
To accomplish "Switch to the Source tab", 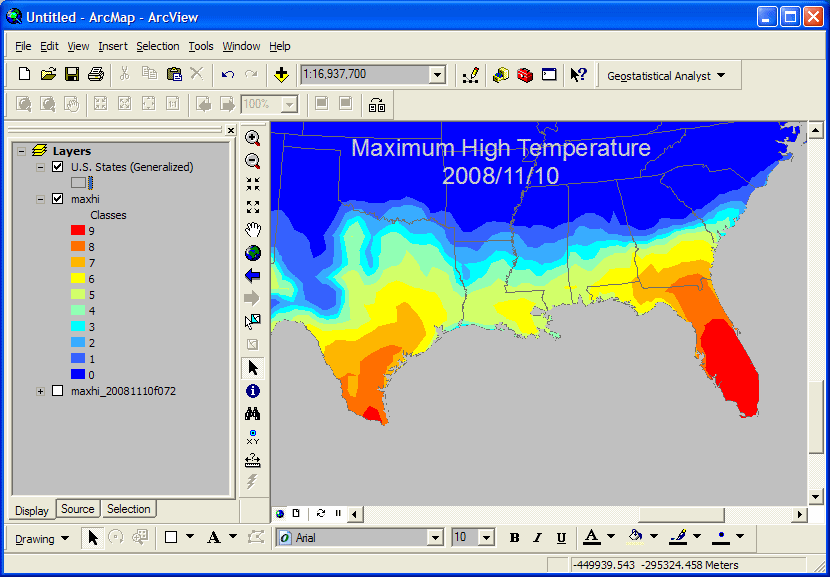I will click(x=78, y=509).
